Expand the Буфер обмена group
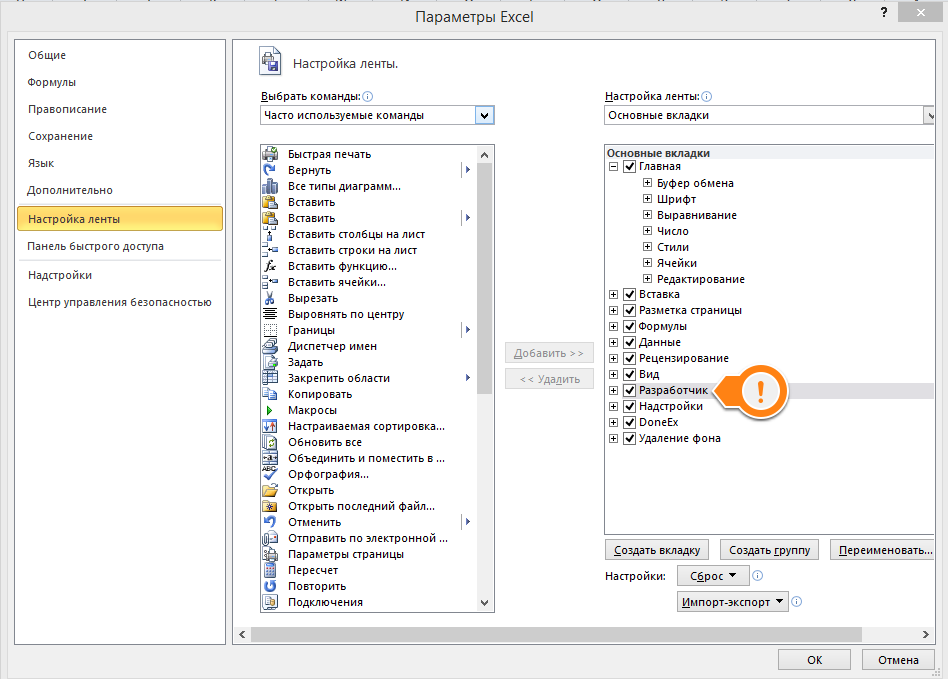This screenshot has height=679, width=948. coord(647,183)
